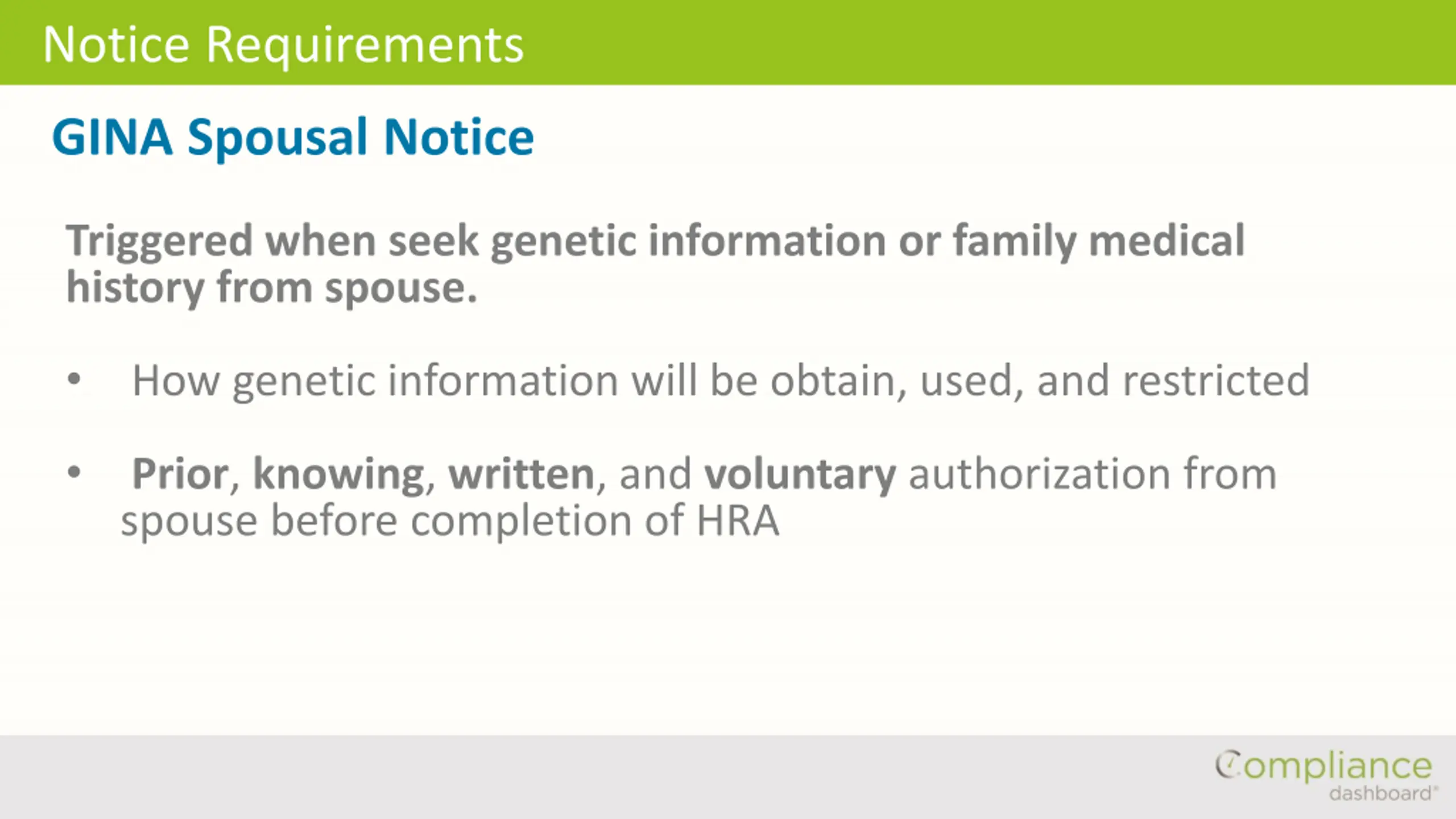Click the bold word "Prior"
Image resolution: width=1456 pixels, height=819 pixels.
[x=180, y=473]
